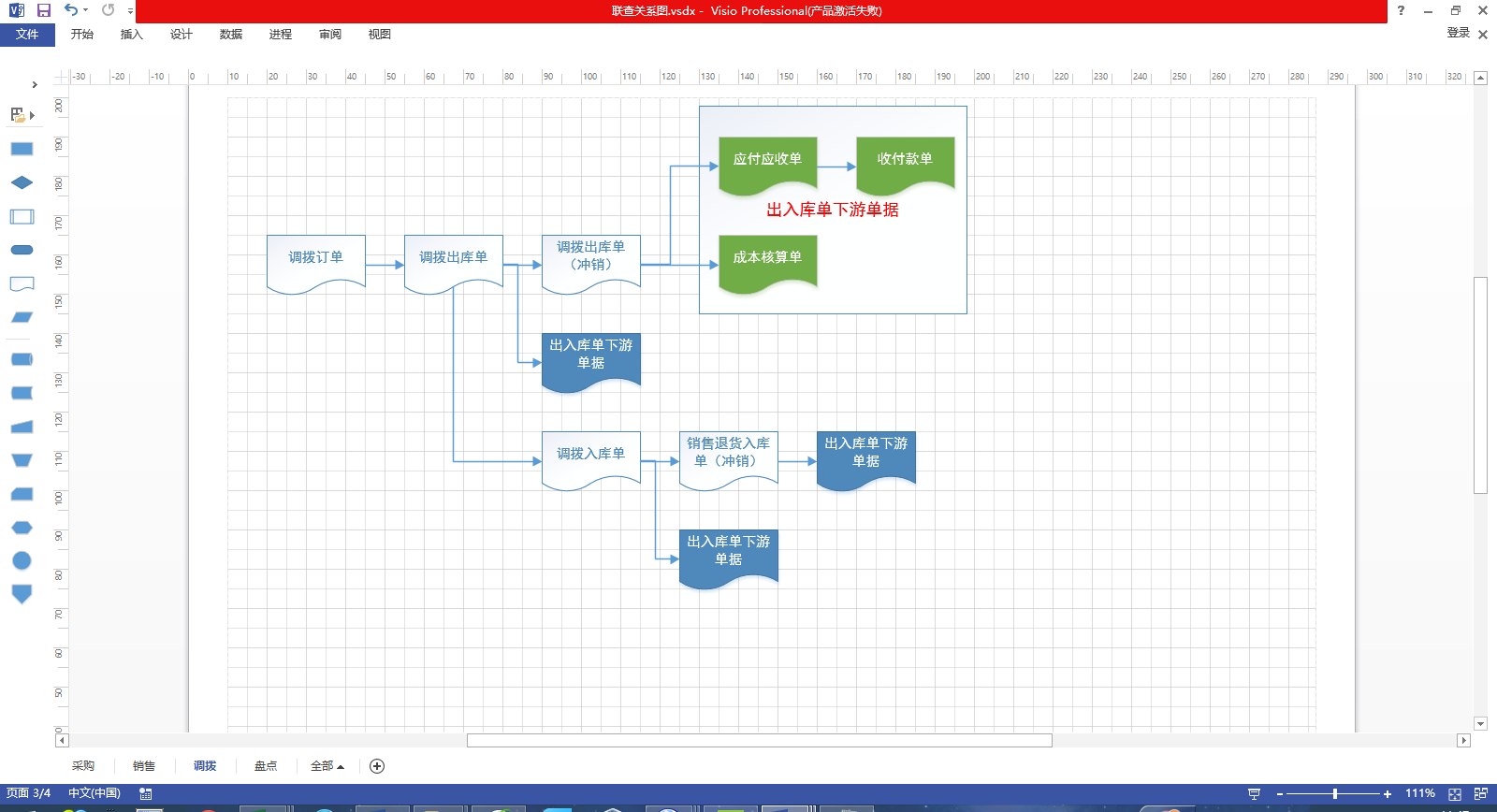Click the fit page to window icon
Image resolution: width=1497 pixels, height=812 pixels.
click(1454, 793)
